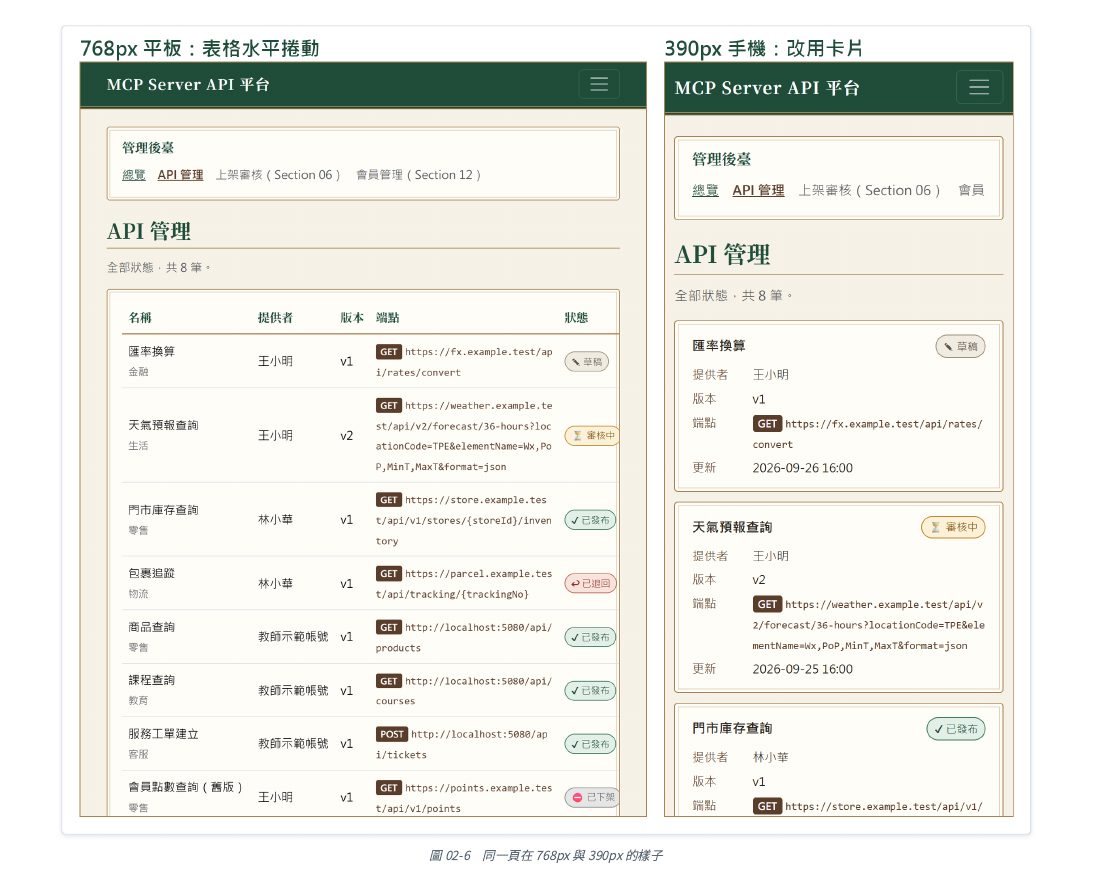This screenshot has width=1093, height=878.
Task: Click MCP Server API 平台 title in phone view
Action: (x=767, y=88)
